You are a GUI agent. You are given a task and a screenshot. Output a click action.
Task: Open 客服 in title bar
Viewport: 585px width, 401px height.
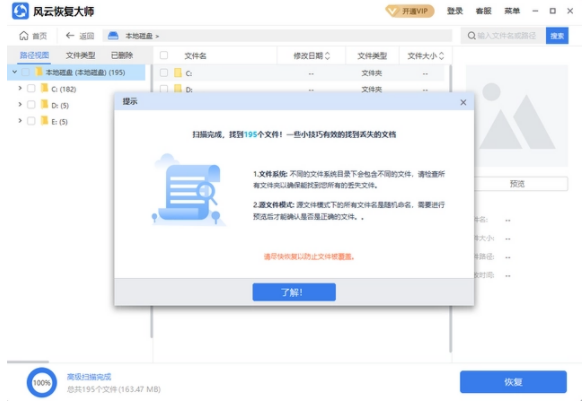pos(484,11)
